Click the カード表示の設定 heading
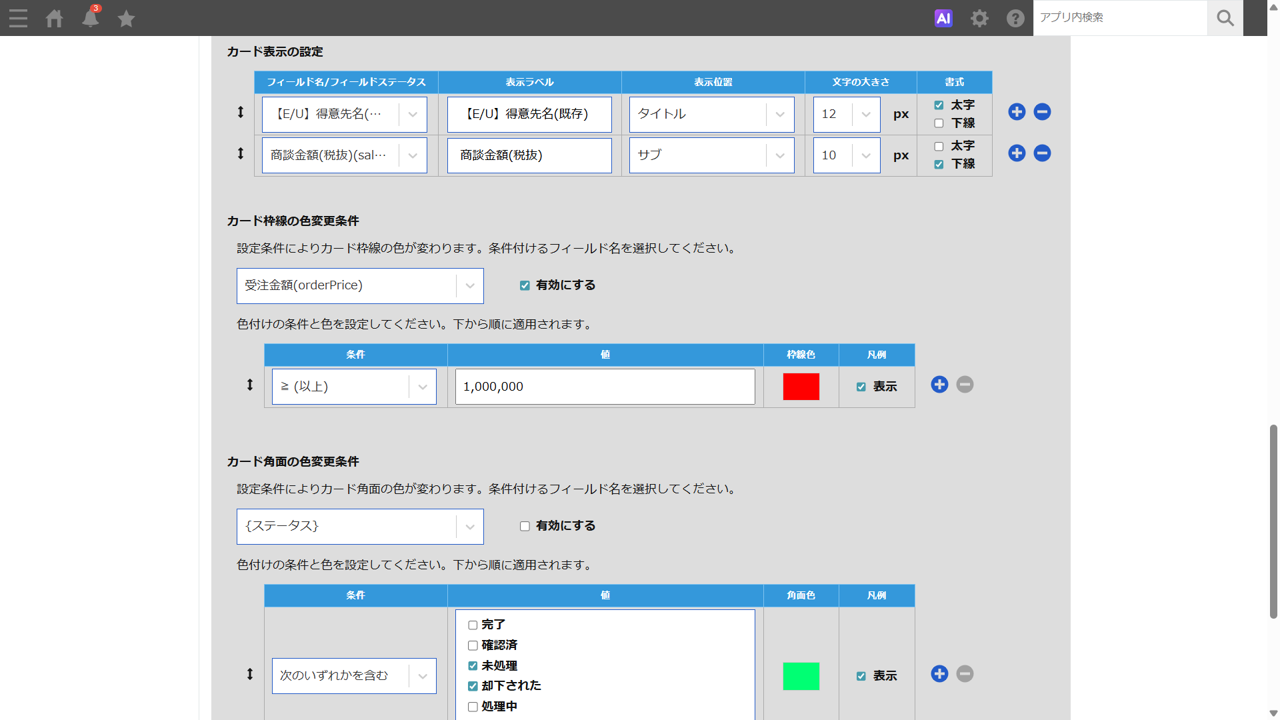Image resolution: width=1280 pixels, height=720 pixels. tap(275, 52)
